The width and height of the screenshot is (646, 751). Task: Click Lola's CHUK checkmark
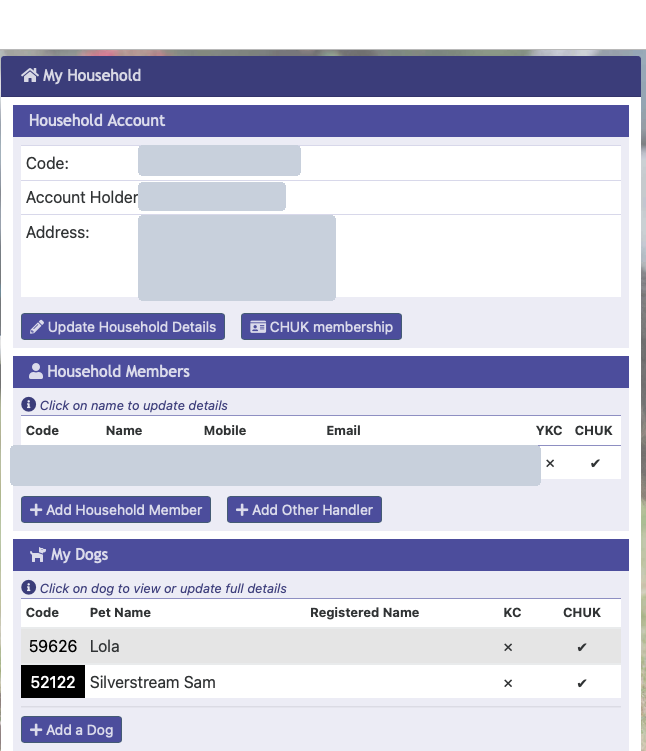coord(582,647)
